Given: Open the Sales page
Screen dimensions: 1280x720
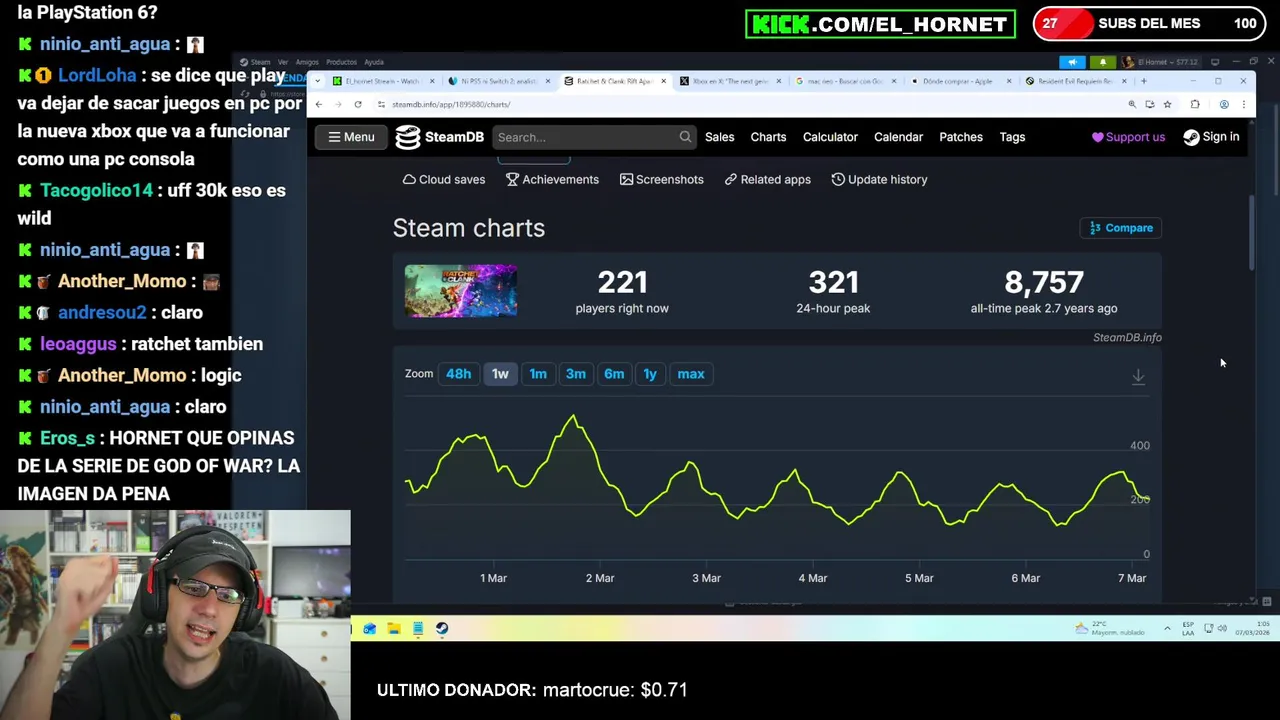Looking at the screenshot, I should [719, 137].
